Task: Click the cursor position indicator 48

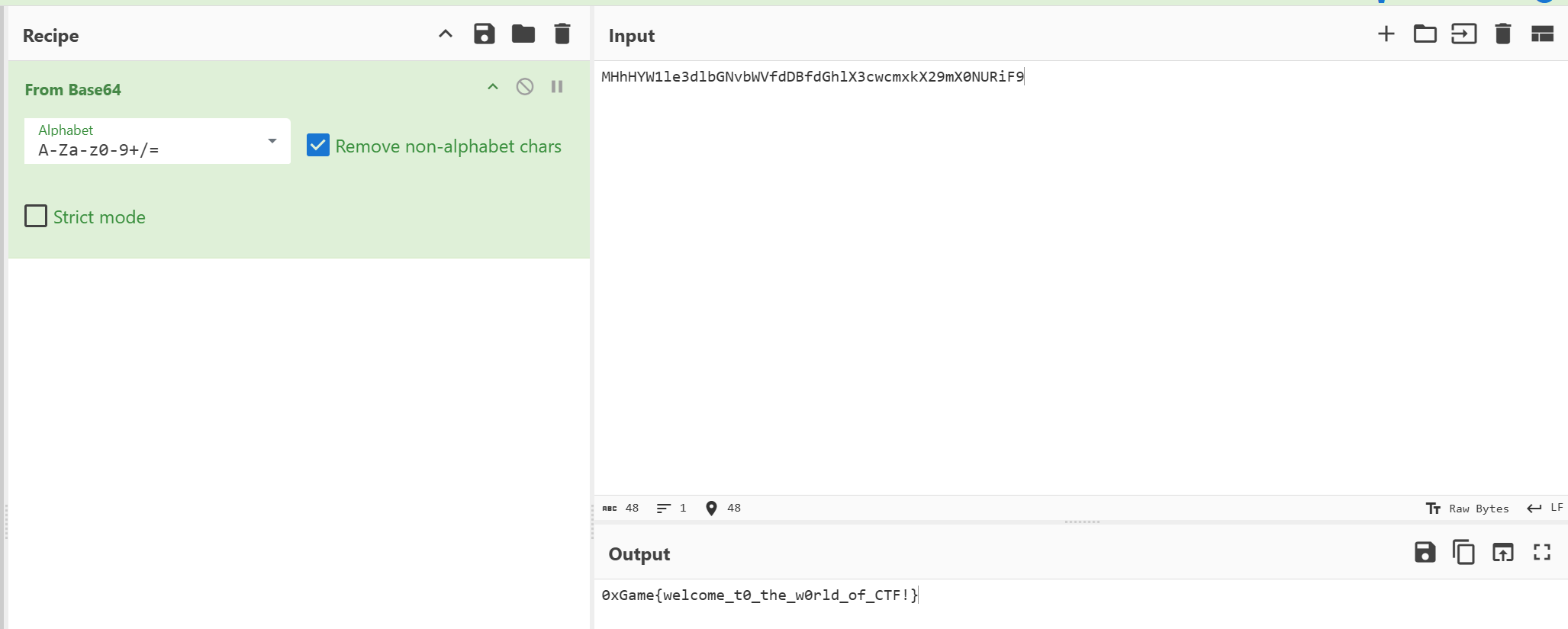Action: click(723, 509)
